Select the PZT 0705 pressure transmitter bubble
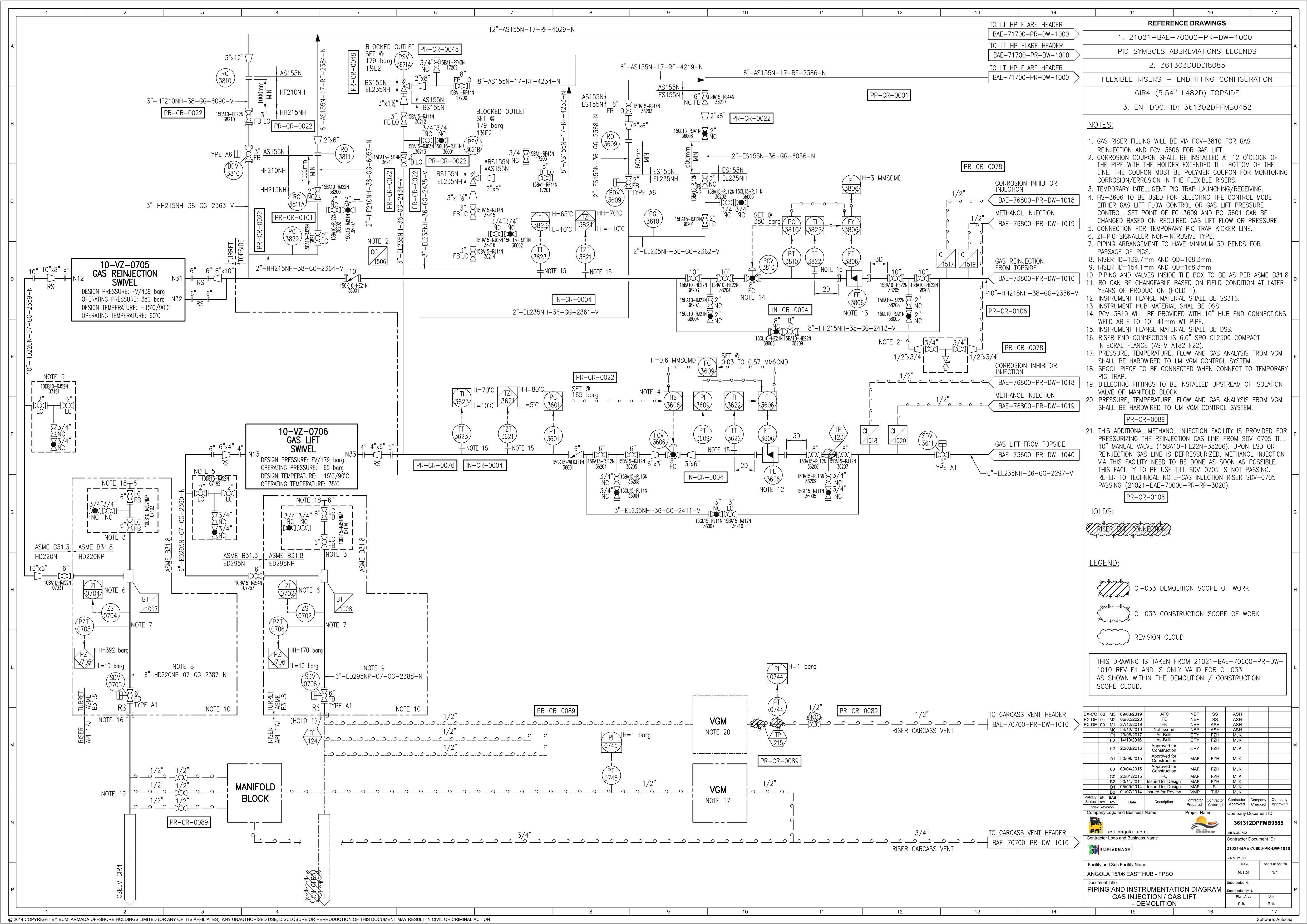The image size is (1307, 924). click(84, 626)
